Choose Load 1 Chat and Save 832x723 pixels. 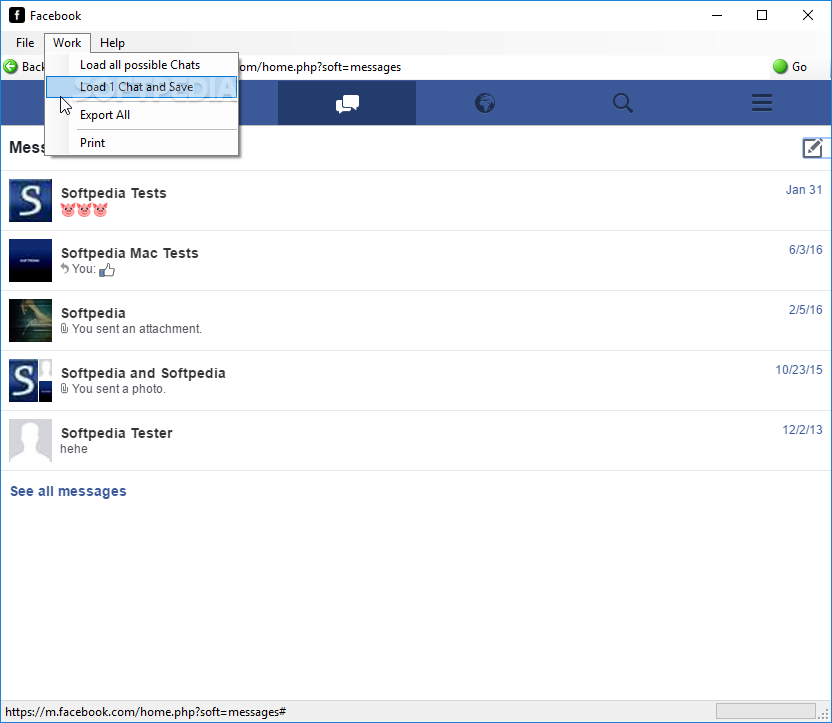pos(141,87)
